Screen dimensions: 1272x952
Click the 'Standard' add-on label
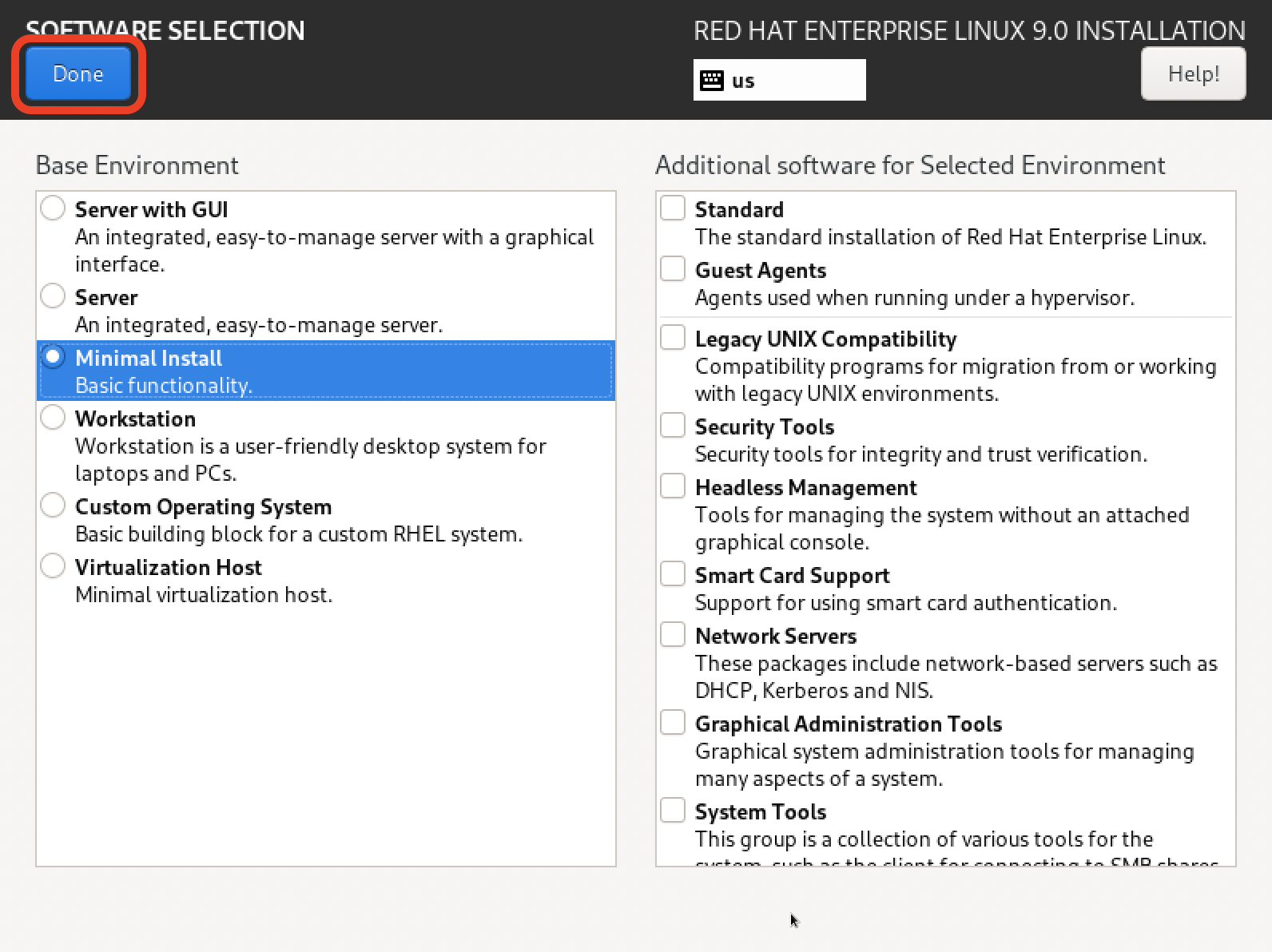739,209
